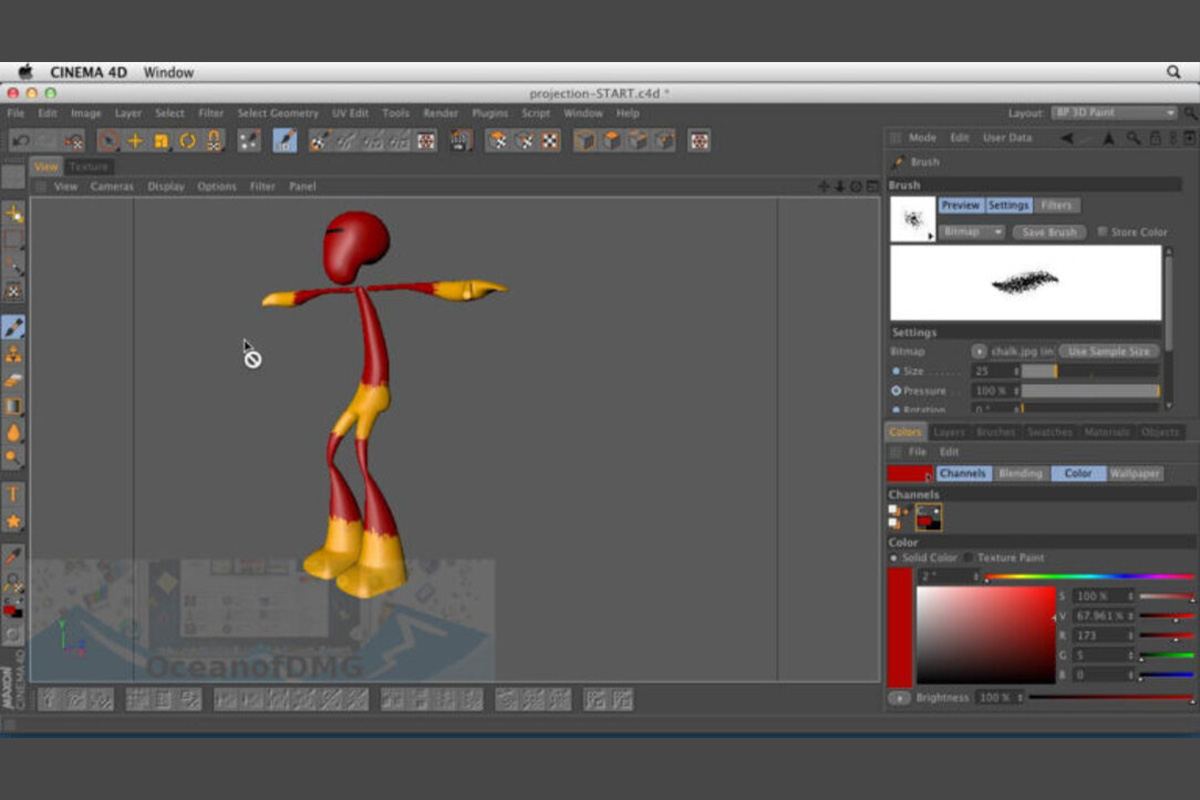Select the Live Selection tool in toolbar
1200x800 pixels.
(109, 141)
